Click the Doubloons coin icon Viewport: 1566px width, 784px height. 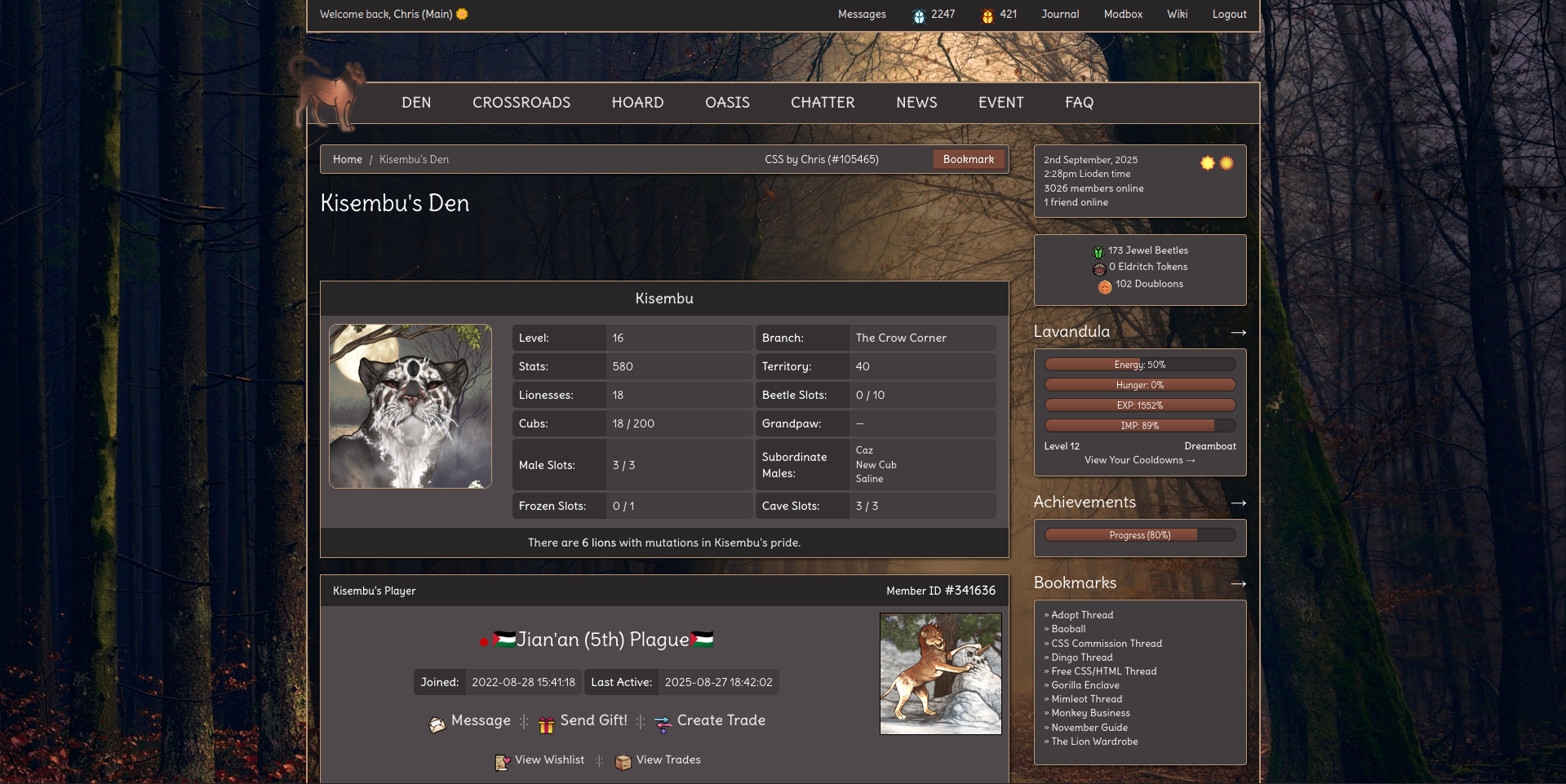pos(1105,286)
